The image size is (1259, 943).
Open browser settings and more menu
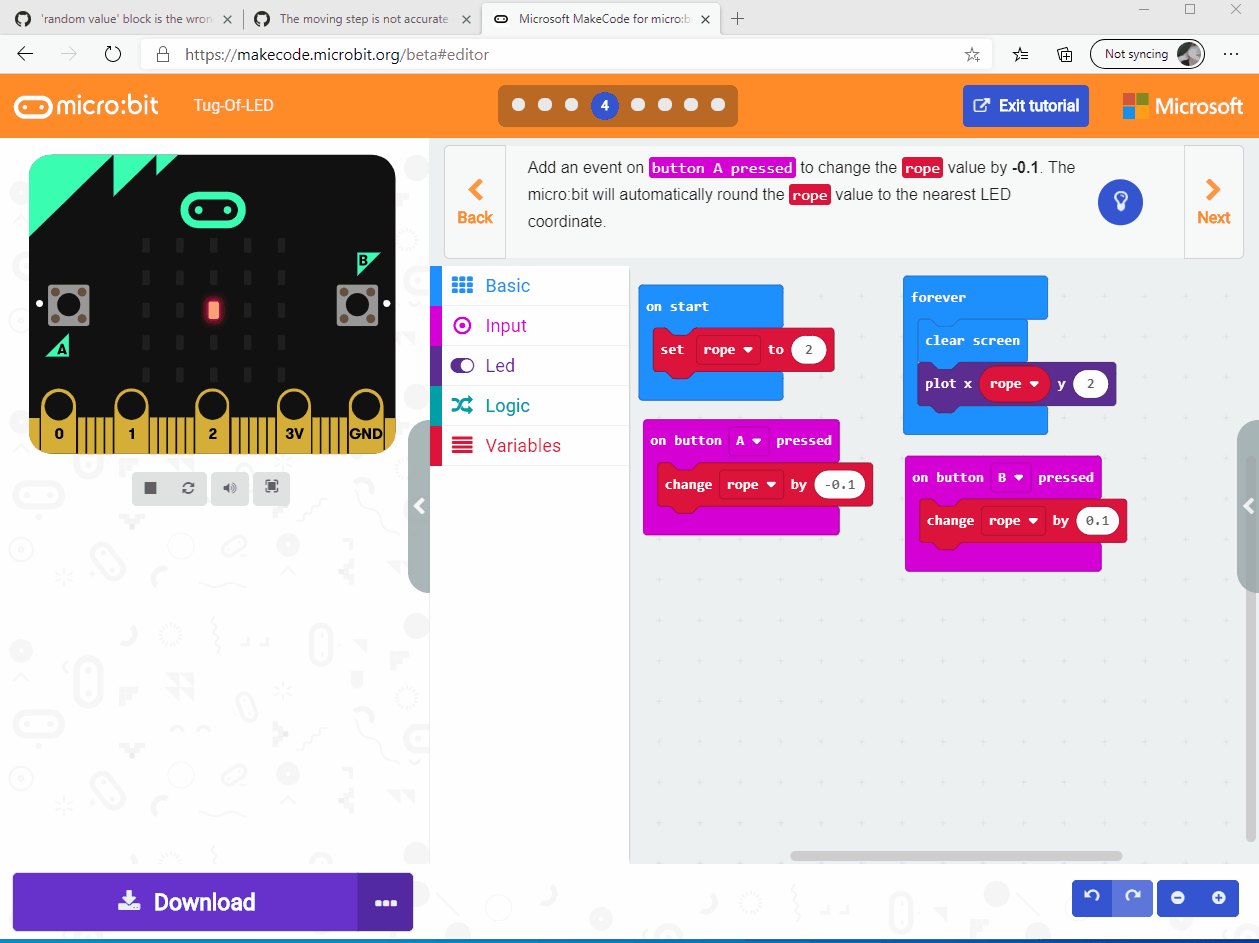[x=1231, y=54]
